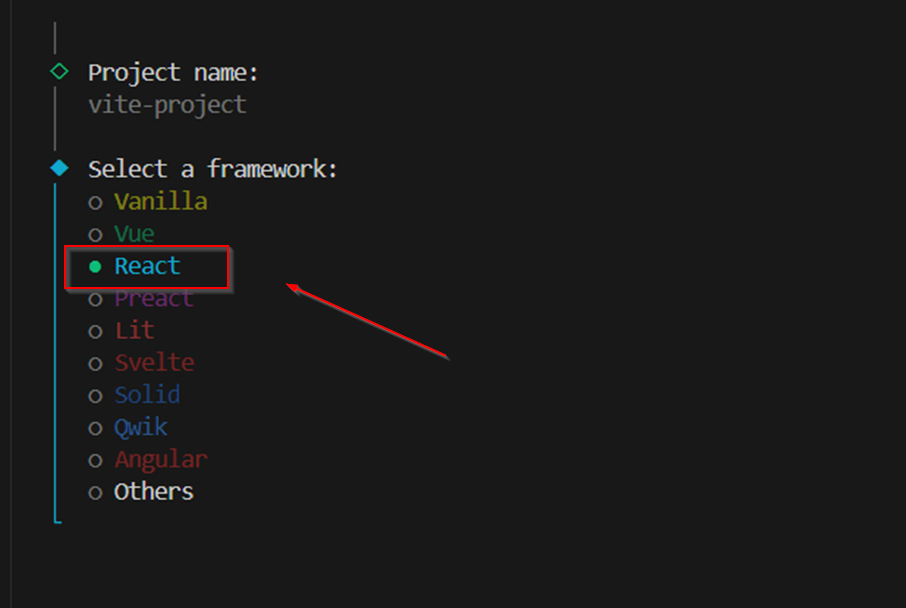
Task: Choose the Angular framework label
Action: tap(161, 460)
